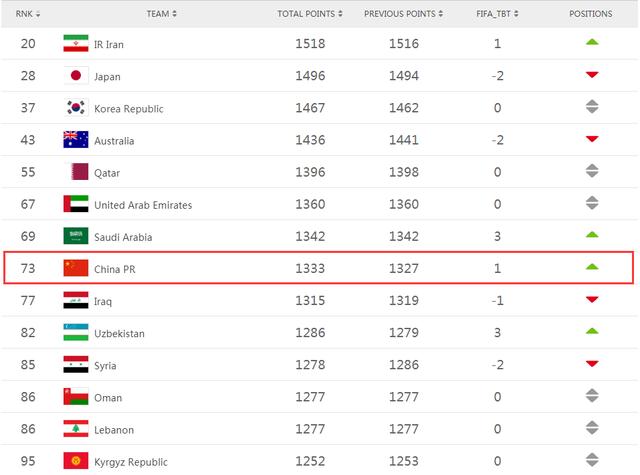Screen dimensions: 640x475
Task: Click the Lebanon flag icon
Action: pos(75,429)
